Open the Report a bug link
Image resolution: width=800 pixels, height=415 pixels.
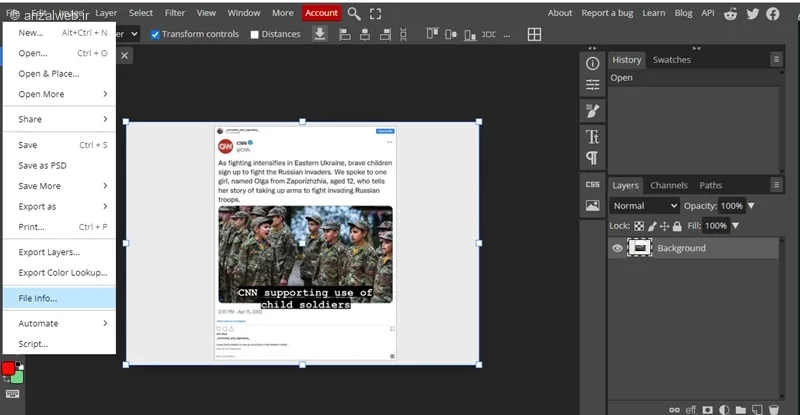607,13
